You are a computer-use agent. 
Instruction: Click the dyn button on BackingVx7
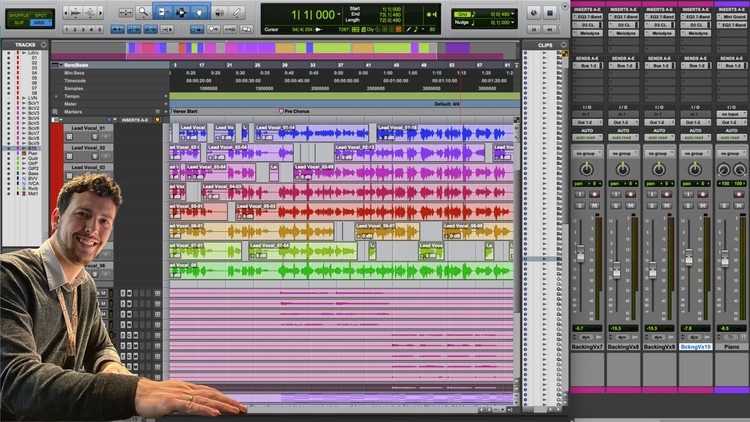(586, 337)
